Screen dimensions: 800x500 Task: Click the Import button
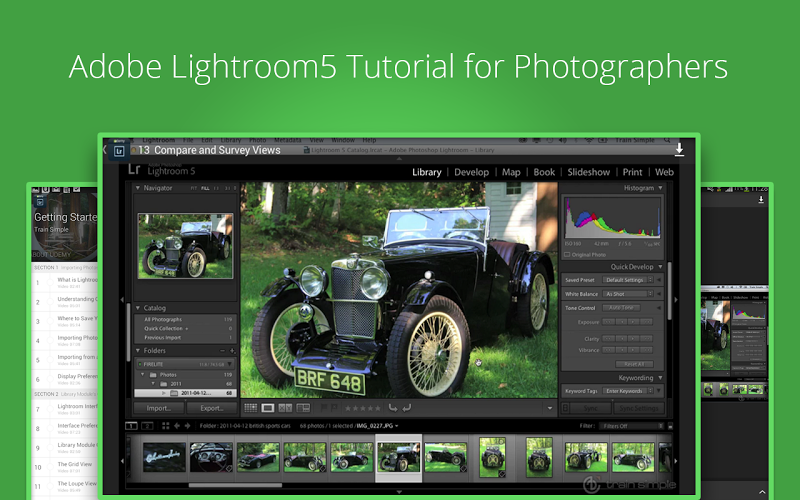tap(158, 408)
